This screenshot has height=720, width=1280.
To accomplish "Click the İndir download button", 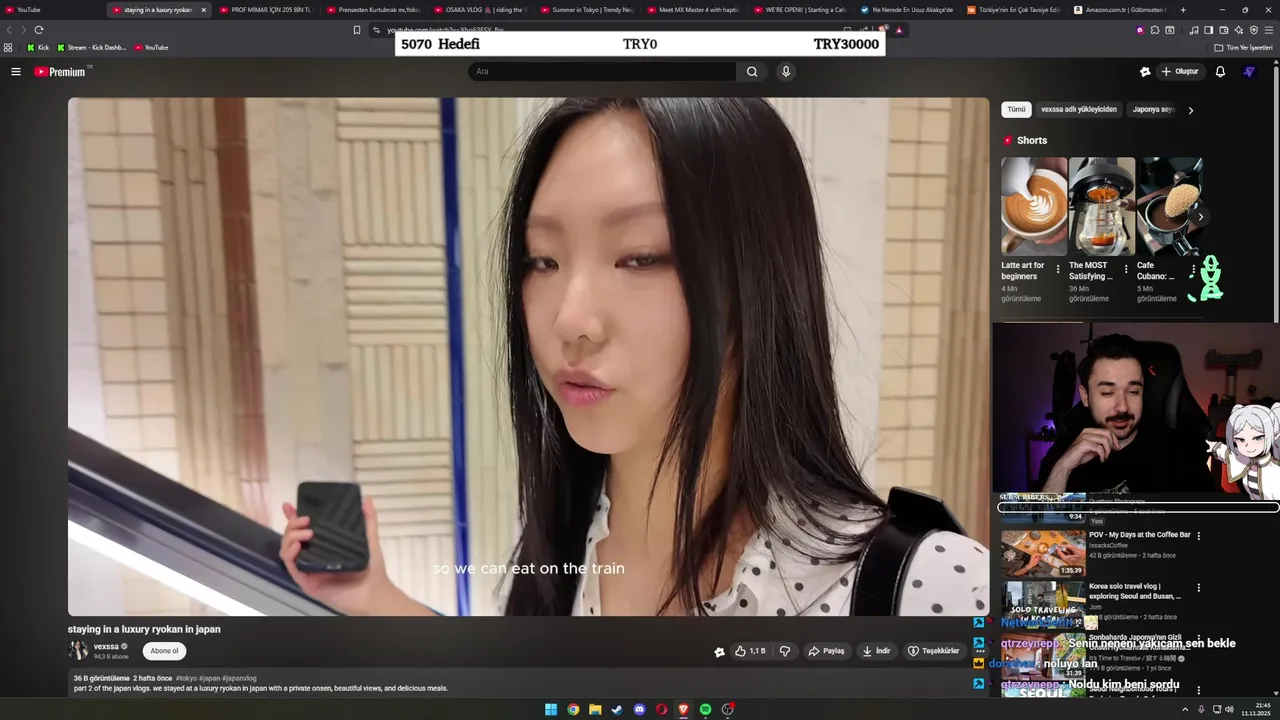I will tap(876, 651).
